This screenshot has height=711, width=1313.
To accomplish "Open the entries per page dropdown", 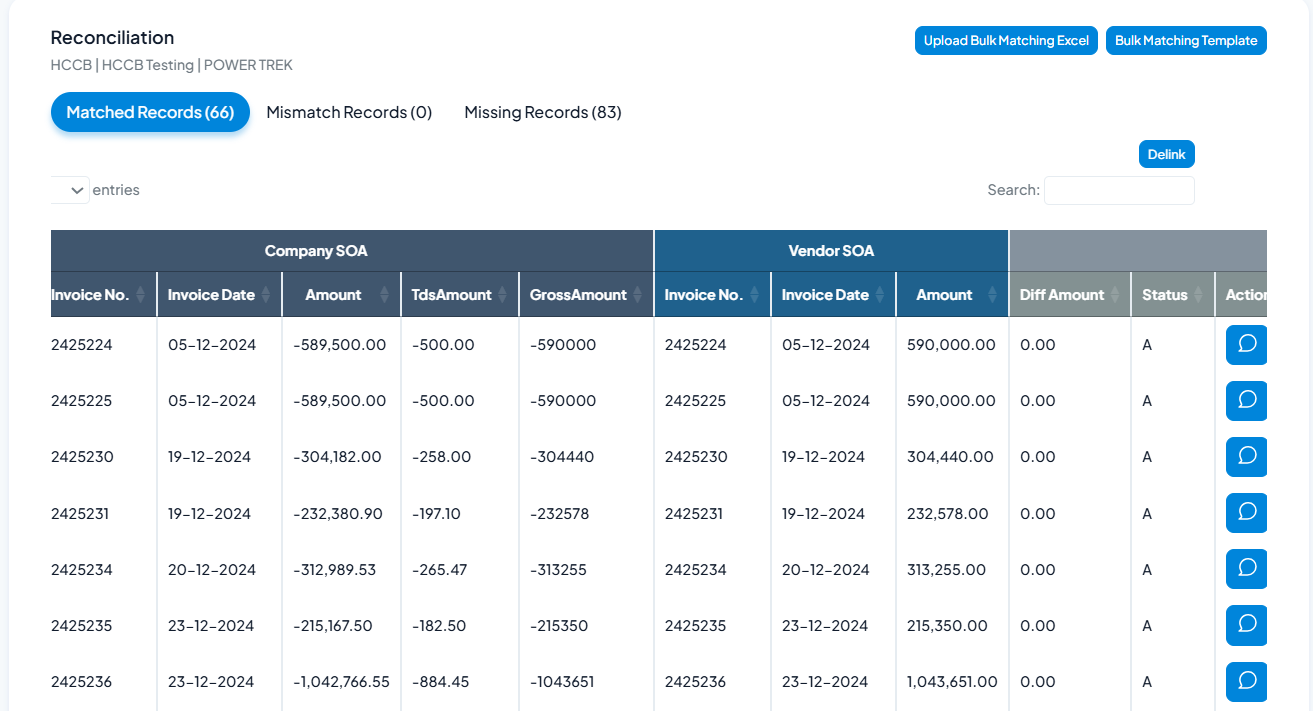I will (x=70, y=190).
